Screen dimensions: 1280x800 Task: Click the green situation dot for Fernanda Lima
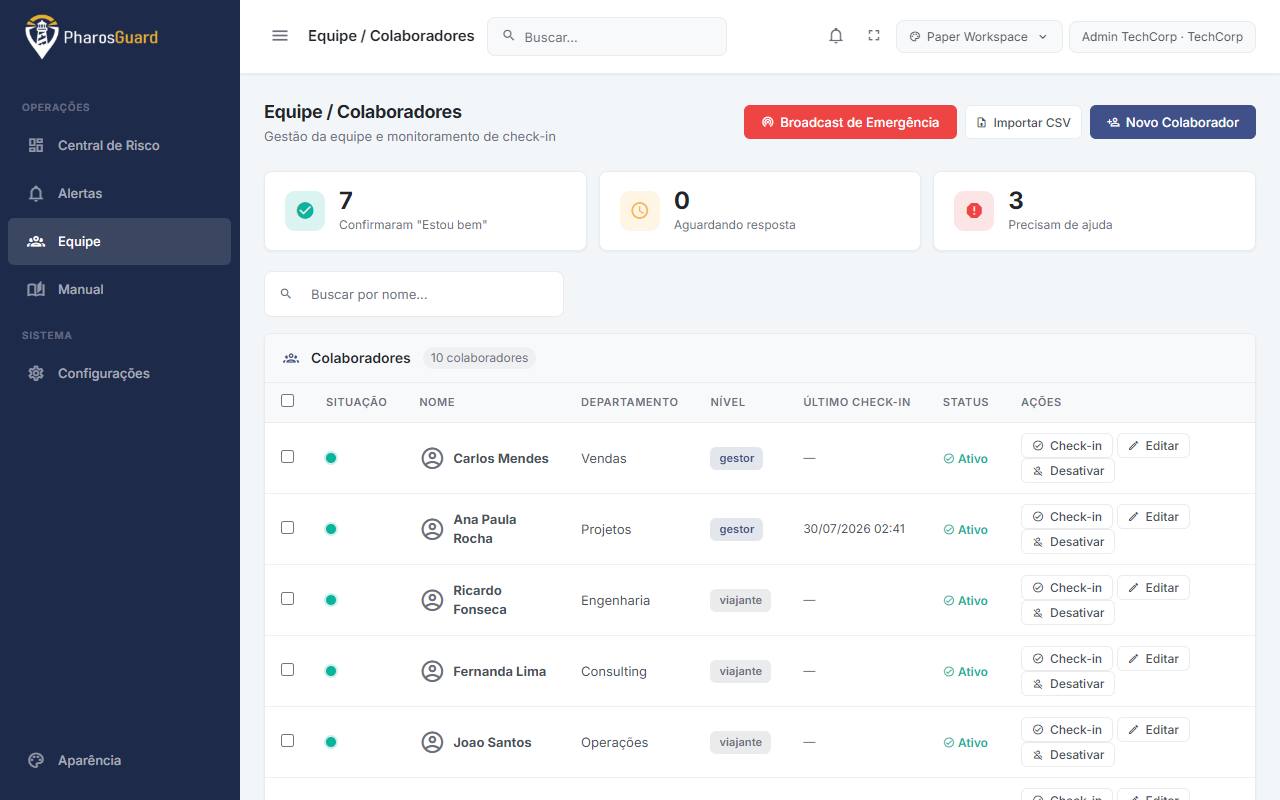coord(331,671)
